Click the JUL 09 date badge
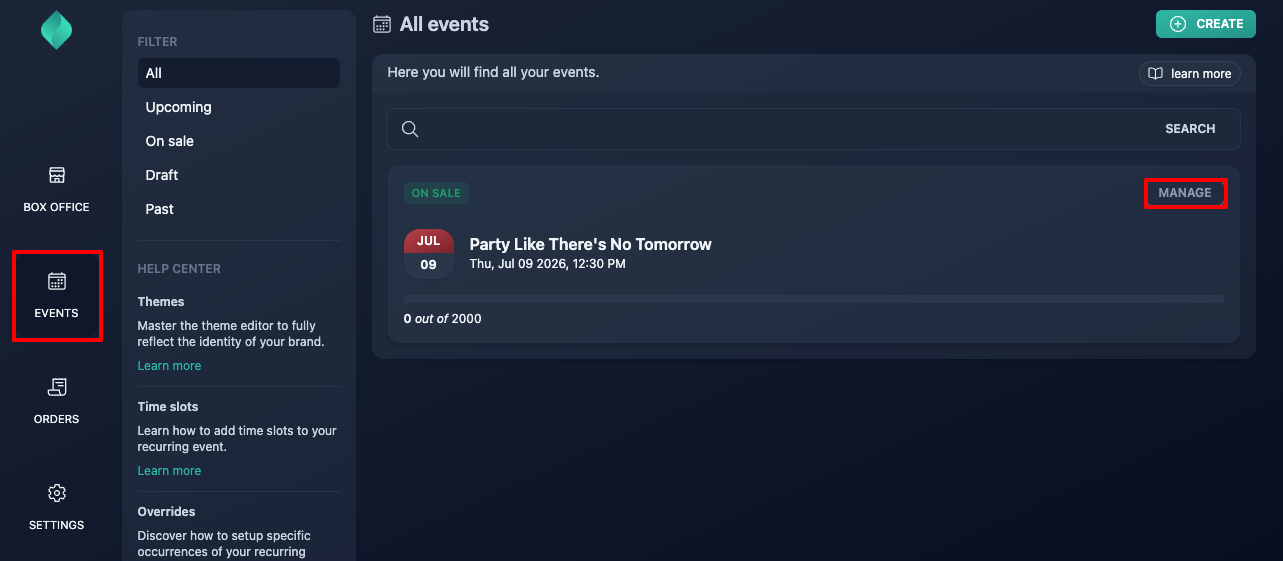 point(428,254)
